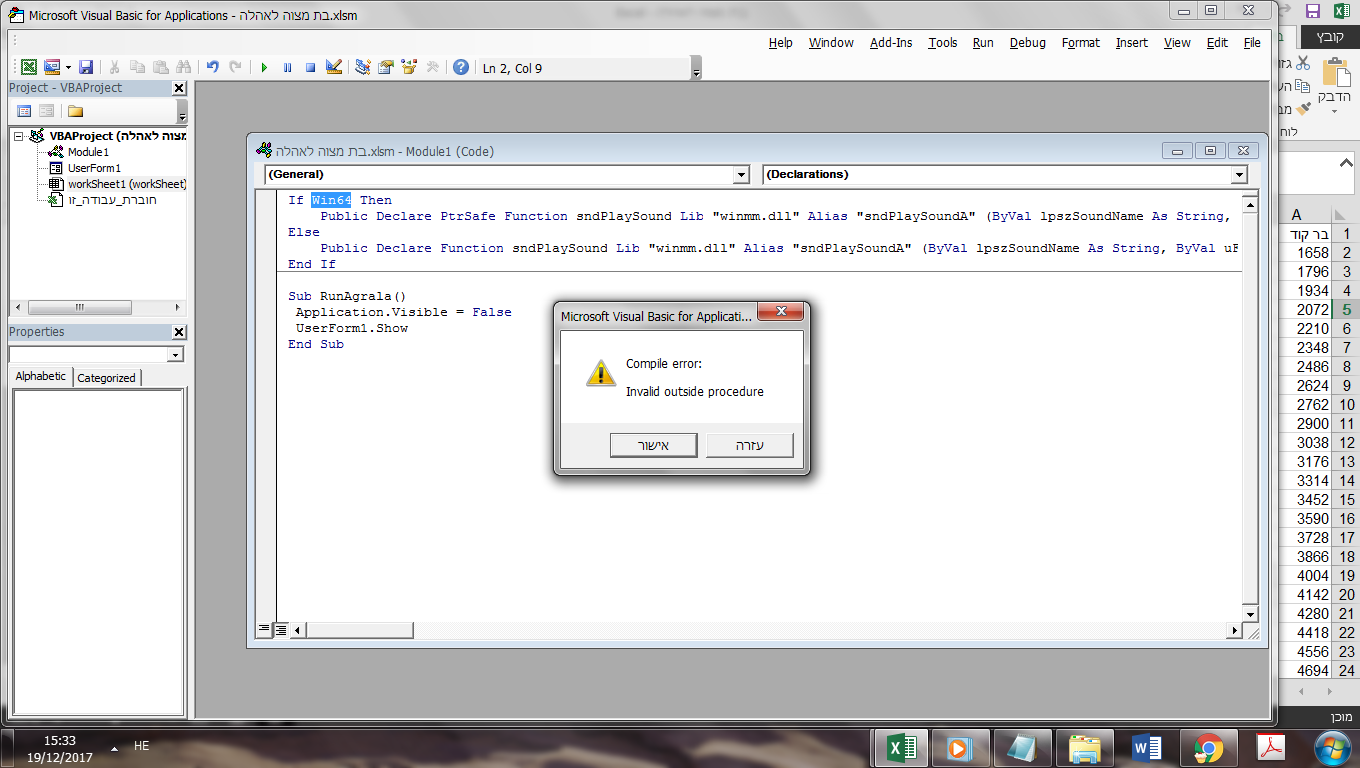Click the Excel icon in the taskbar
Image resolution: width=1360 pixels, height=768 pixels.
900,747
